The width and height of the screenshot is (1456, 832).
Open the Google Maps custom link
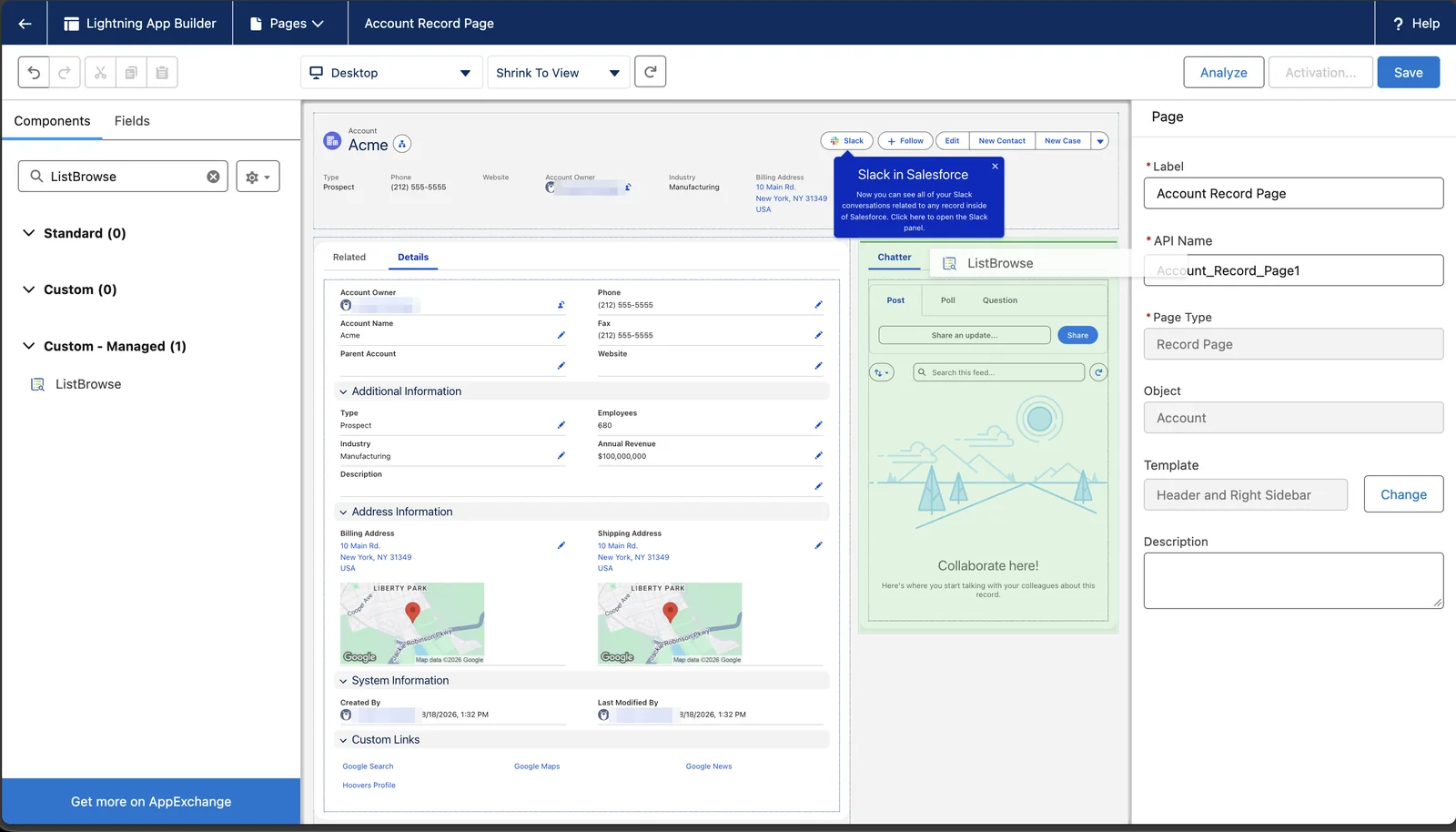pyautogui.click(x=537, y=766)
